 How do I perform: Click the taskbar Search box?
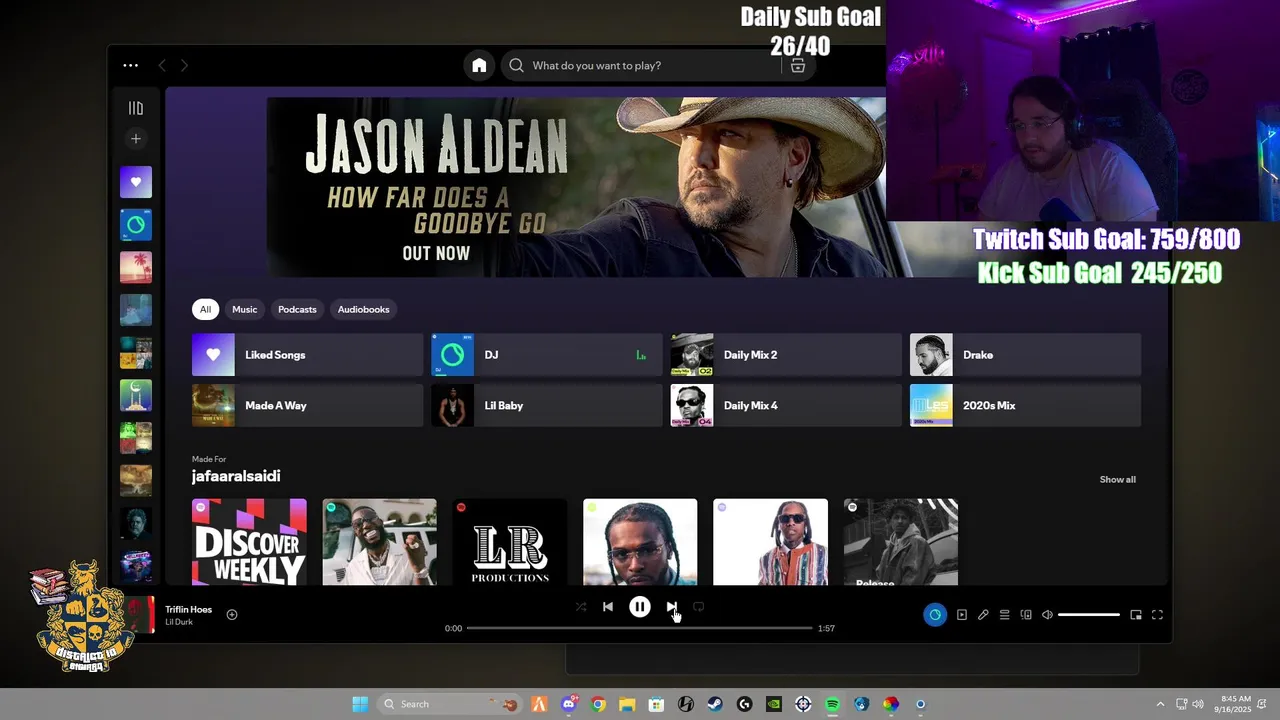pos(450,704)
